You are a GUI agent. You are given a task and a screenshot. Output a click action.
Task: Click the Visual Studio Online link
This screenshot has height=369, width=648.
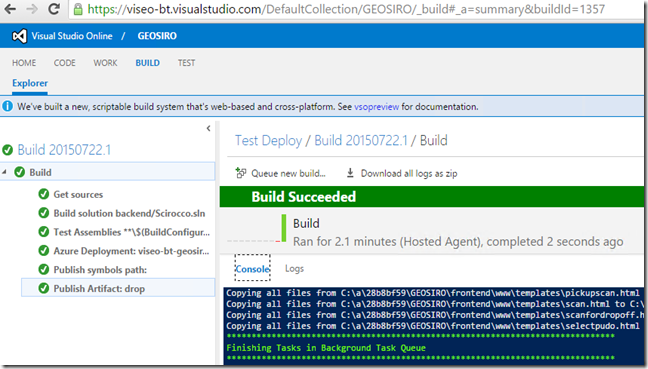(x=72, y=36)
